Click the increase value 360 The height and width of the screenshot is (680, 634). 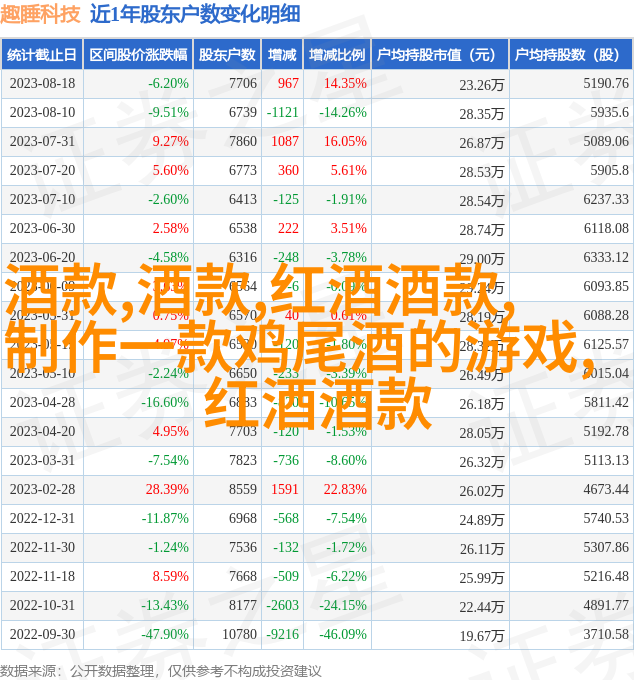pos(288,170)
